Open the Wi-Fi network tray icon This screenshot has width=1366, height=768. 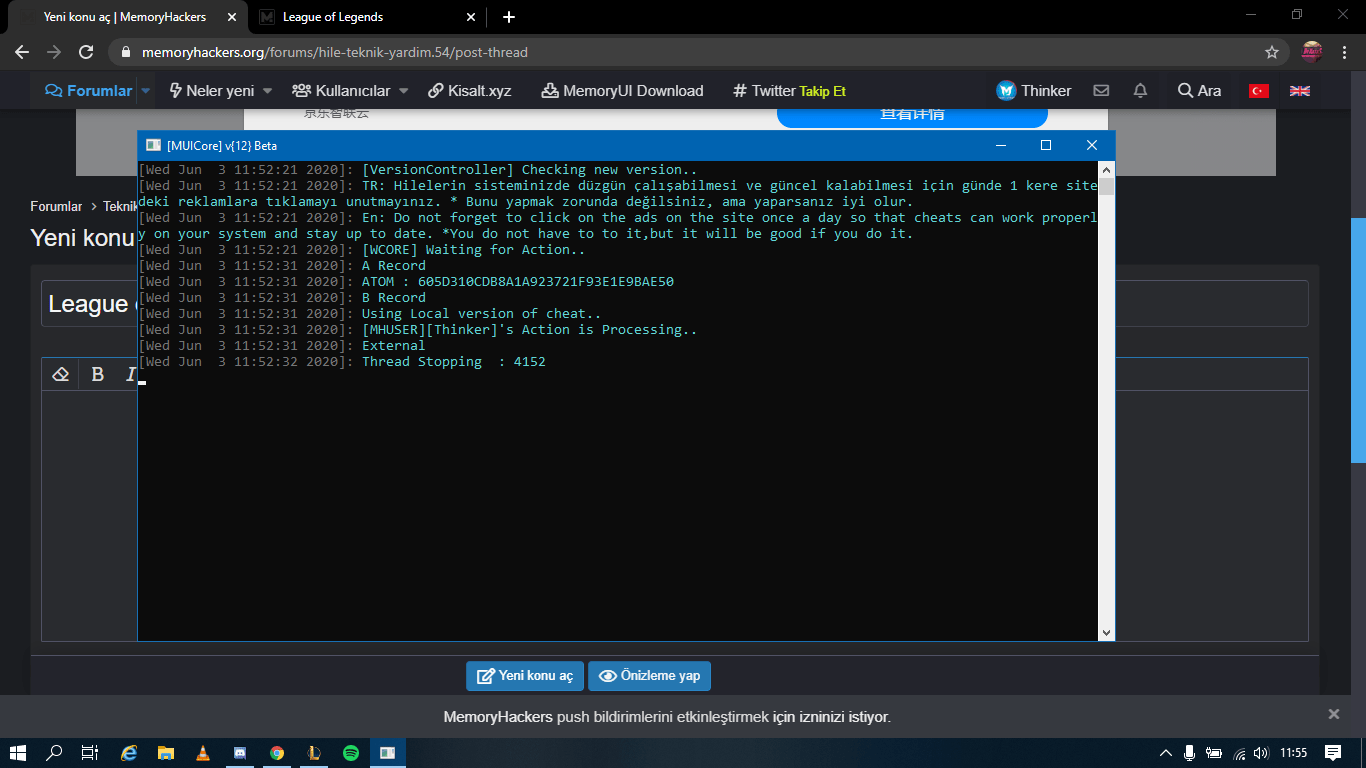(x=1240, y=753)
